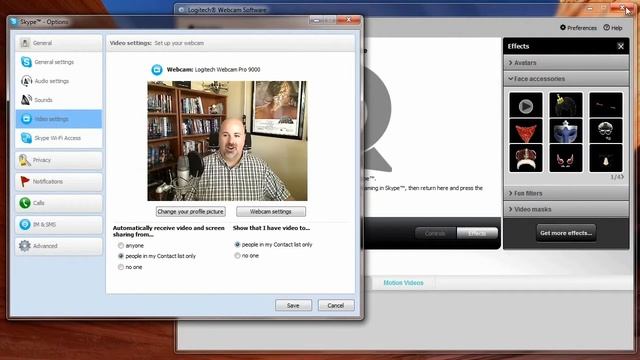640x360 pixels.
Task: Save the Skype options
Action: tap(293, 305)
